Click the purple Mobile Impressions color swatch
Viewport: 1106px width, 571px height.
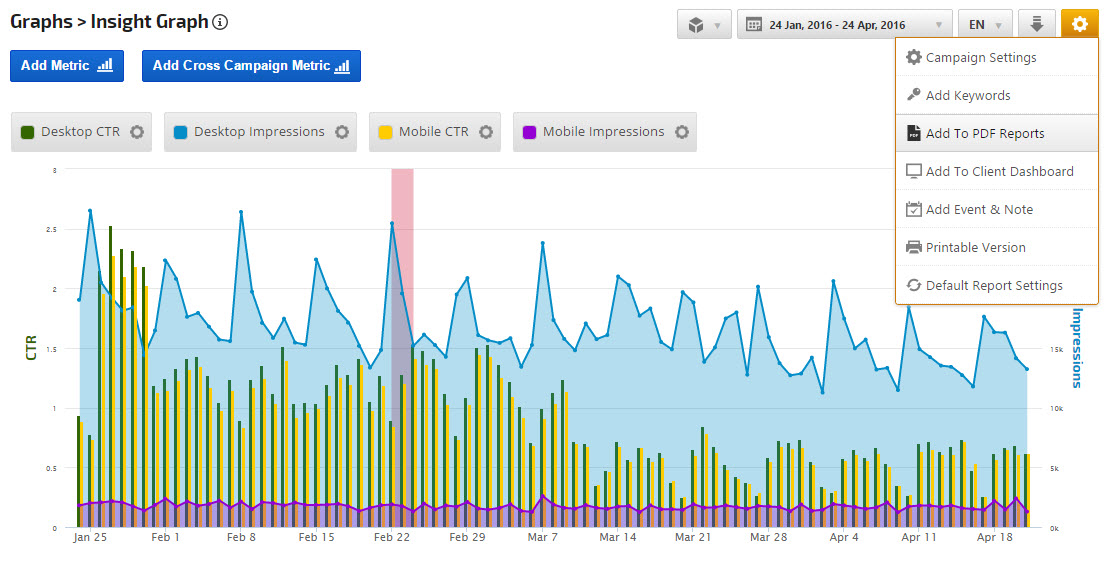click(530, 132)
